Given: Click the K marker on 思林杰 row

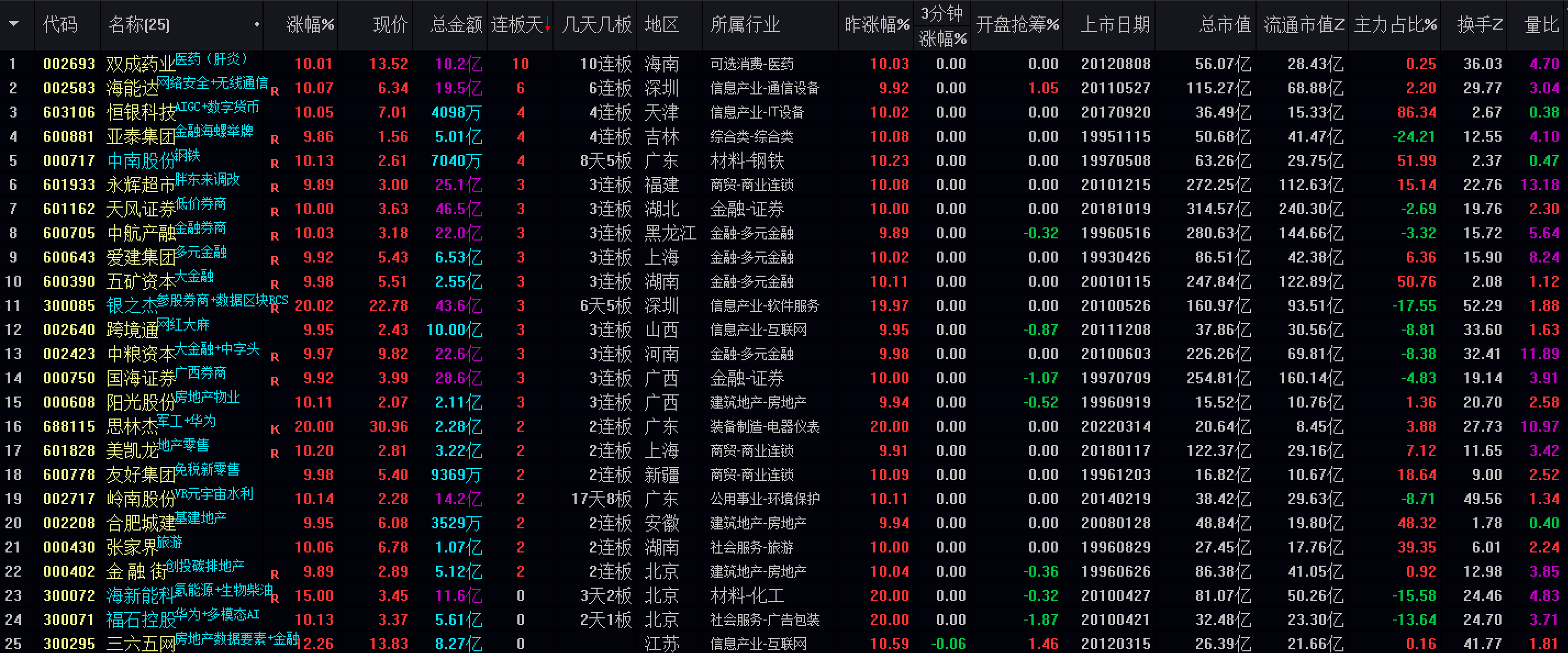Looking at the screenshot, I should 275,429.
